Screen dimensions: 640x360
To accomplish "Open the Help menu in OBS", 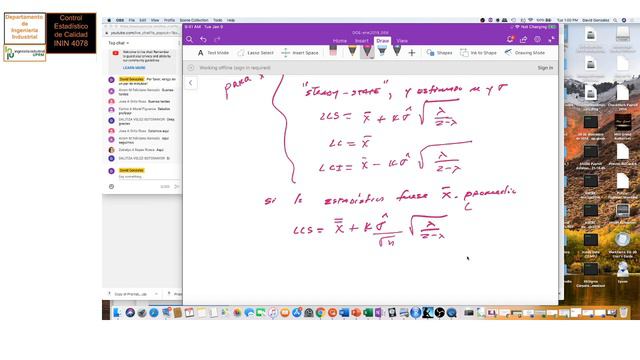I will pos(231,20).
